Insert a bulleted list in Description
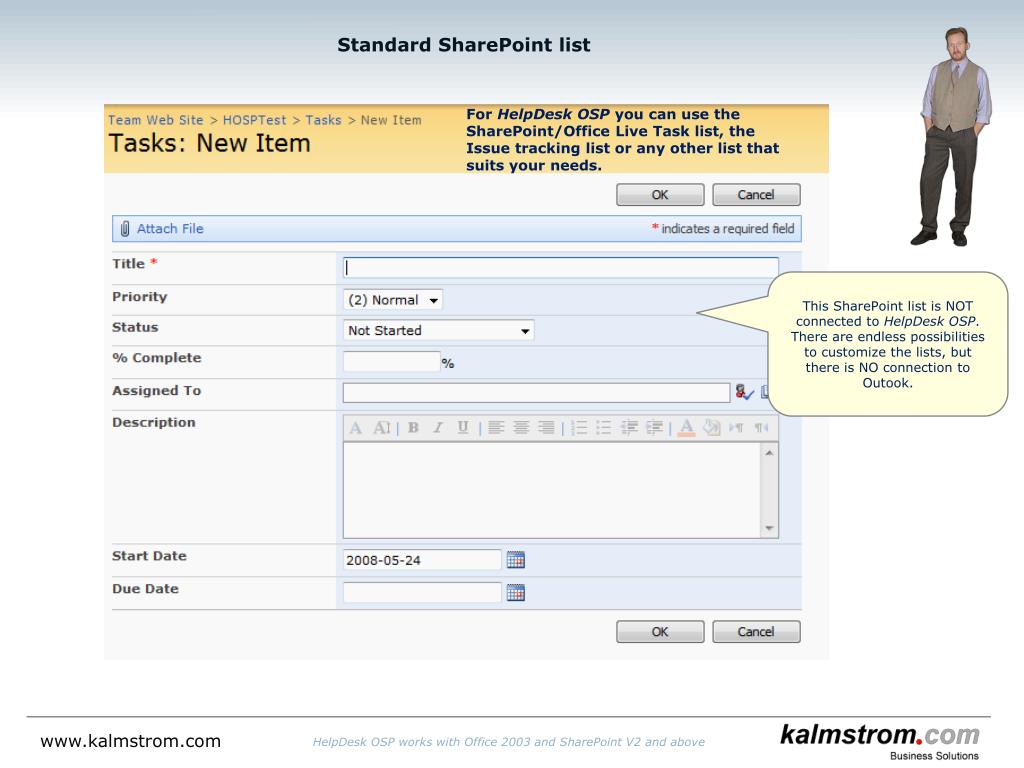This screenshot has height=768, width=1024. (603, 428)
